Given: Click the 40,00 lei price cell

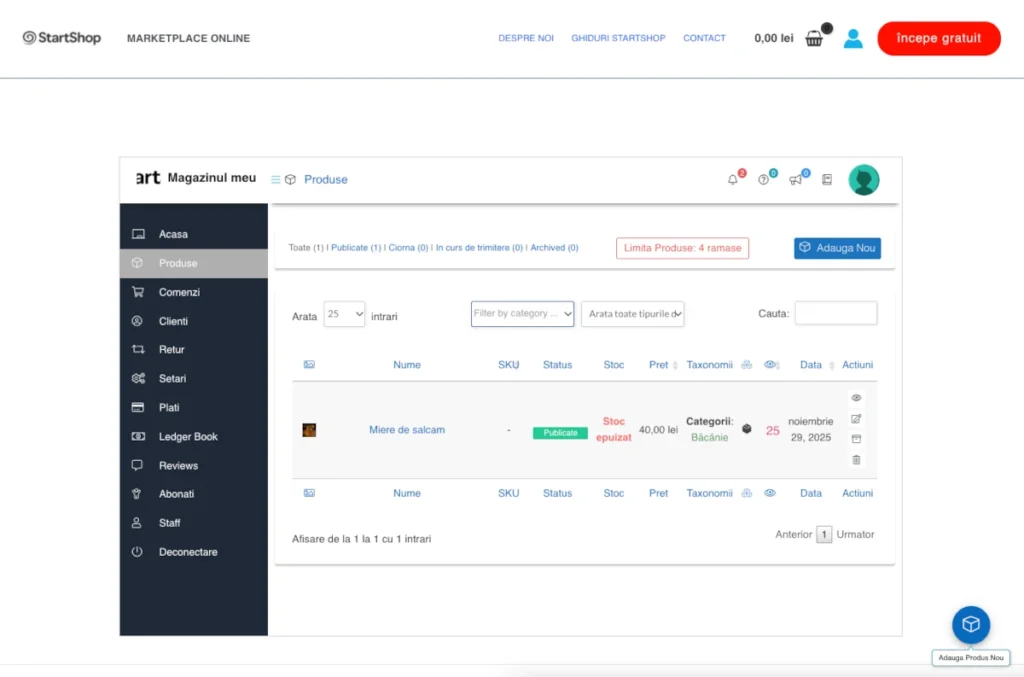Looking at the screenshot, I should (658, 430).
